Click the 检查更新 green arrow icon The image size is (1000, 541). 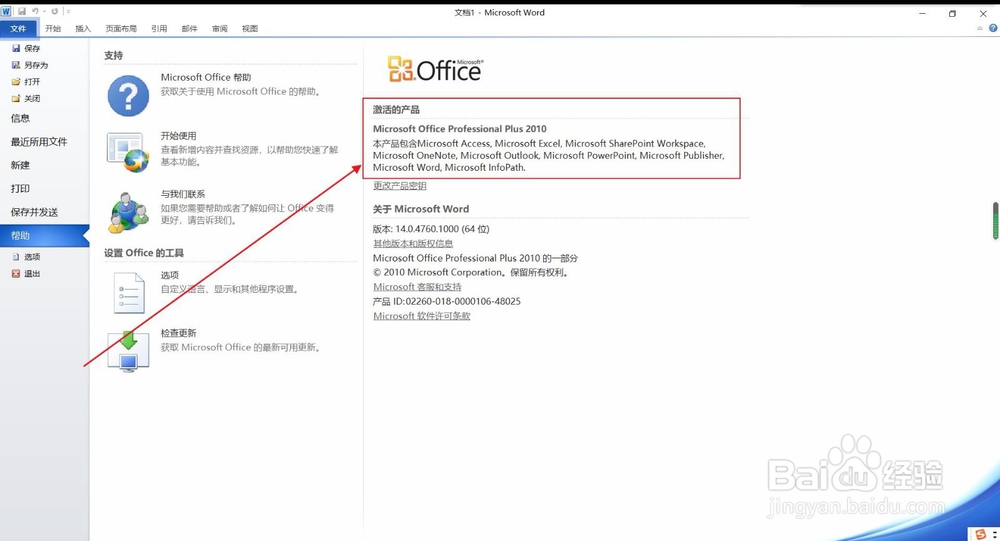pyautogui.click(x=128, y=350)
